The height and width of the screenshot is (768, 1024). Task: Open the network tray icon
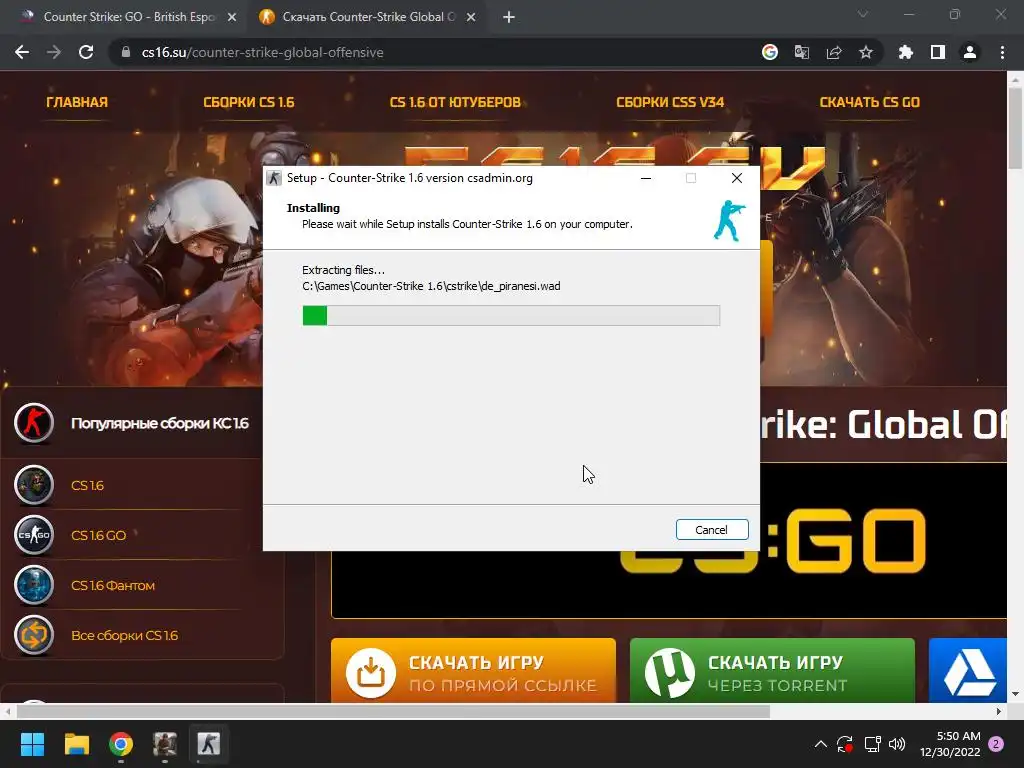pyautogui.click(x=872, y=744)
